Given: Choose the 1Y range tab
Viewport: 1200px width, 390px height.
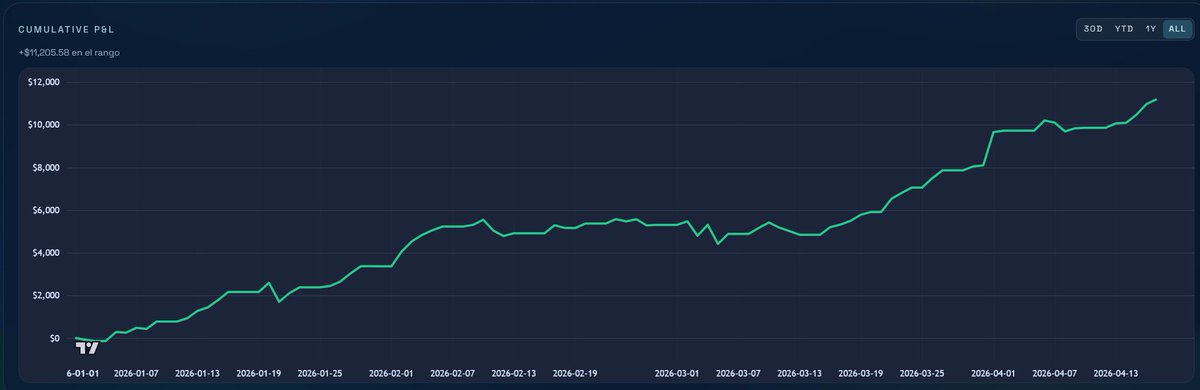Looking at the screenshot, I should tap(1151, 29).
